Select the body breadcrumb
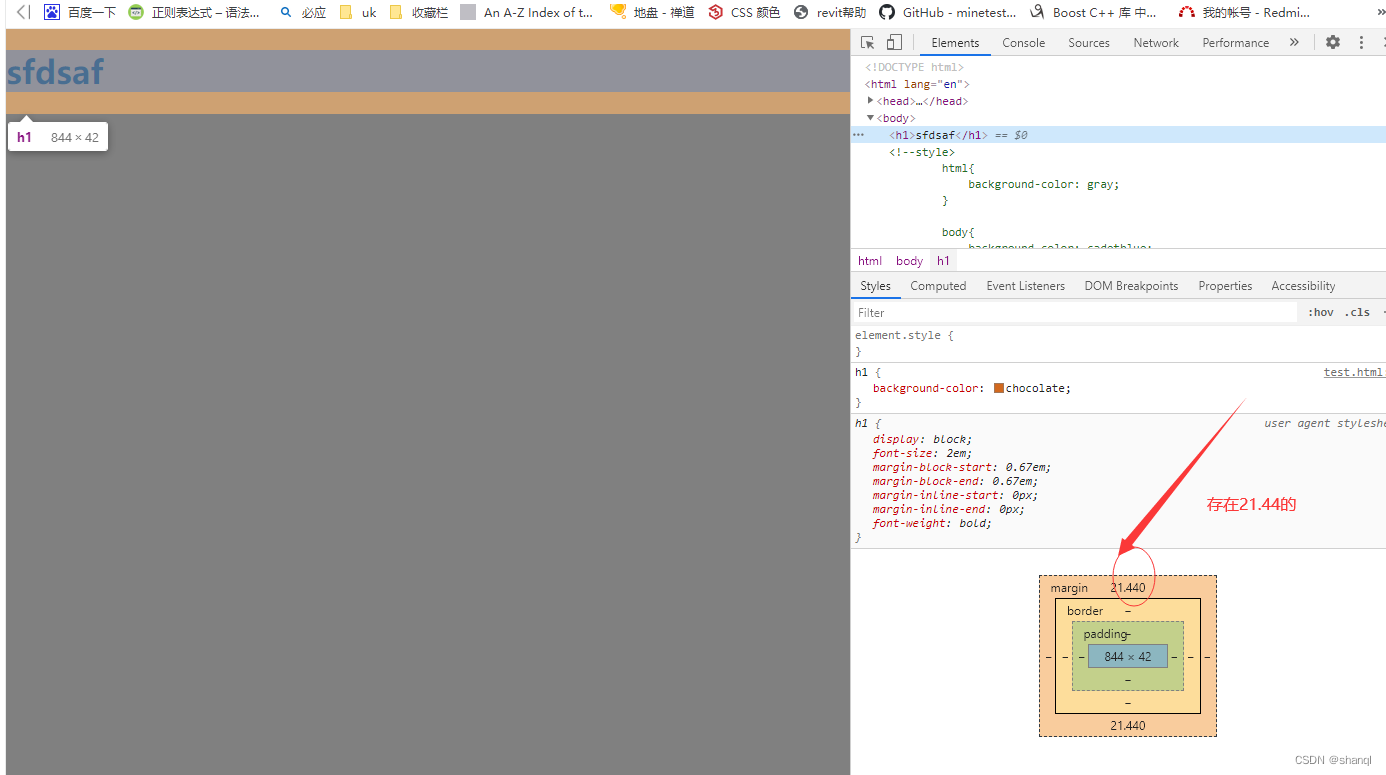 click(x=909, y=261)
